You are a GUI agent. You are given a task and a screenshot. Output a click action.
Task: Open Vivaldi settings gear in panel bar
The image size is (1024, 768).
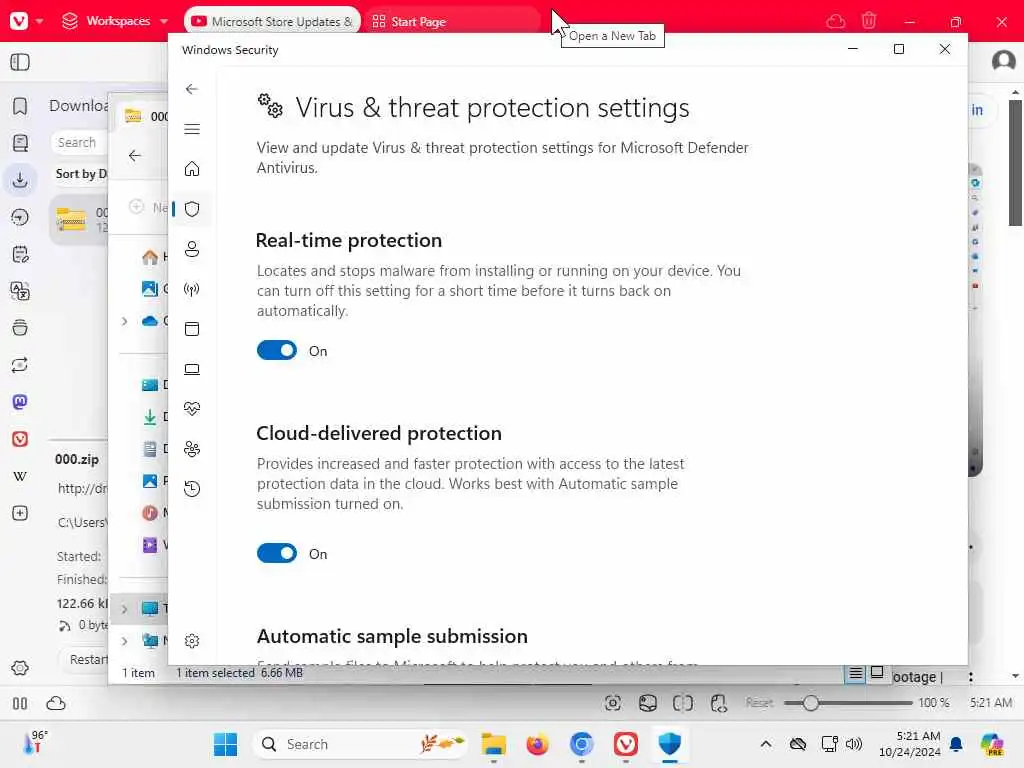point(20,668)
